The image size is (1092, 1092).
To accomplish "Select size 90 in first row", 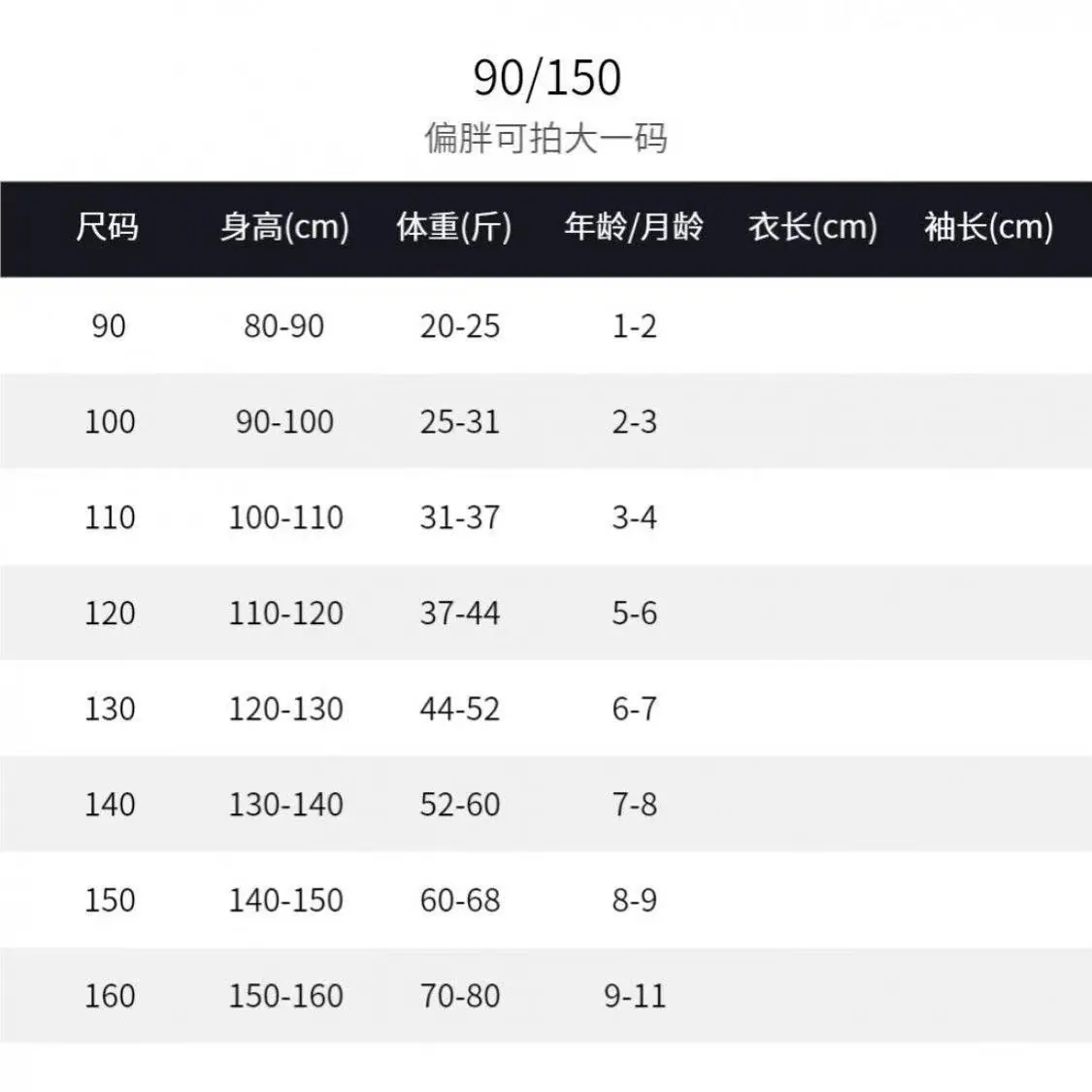I will [109, 326].
